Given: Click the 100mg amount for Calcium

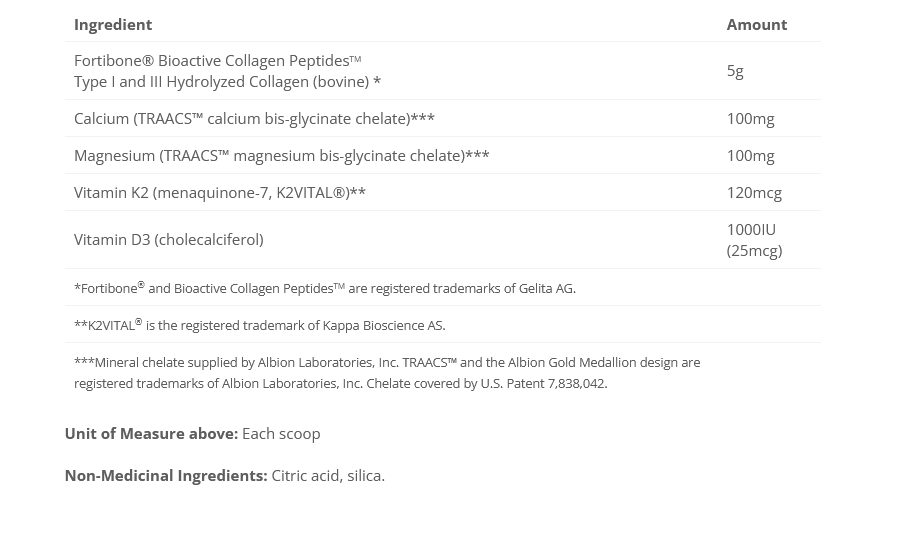Looking at the screenshot, I should [750, 118].
